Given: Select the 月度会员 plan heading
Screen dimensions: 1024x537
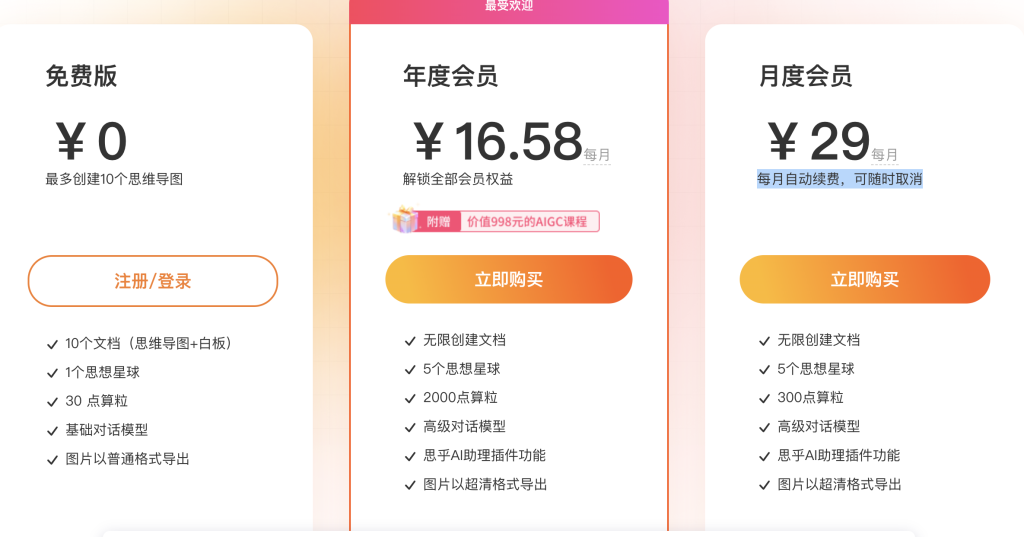Looking at the screenshot, I should point(805,76).
